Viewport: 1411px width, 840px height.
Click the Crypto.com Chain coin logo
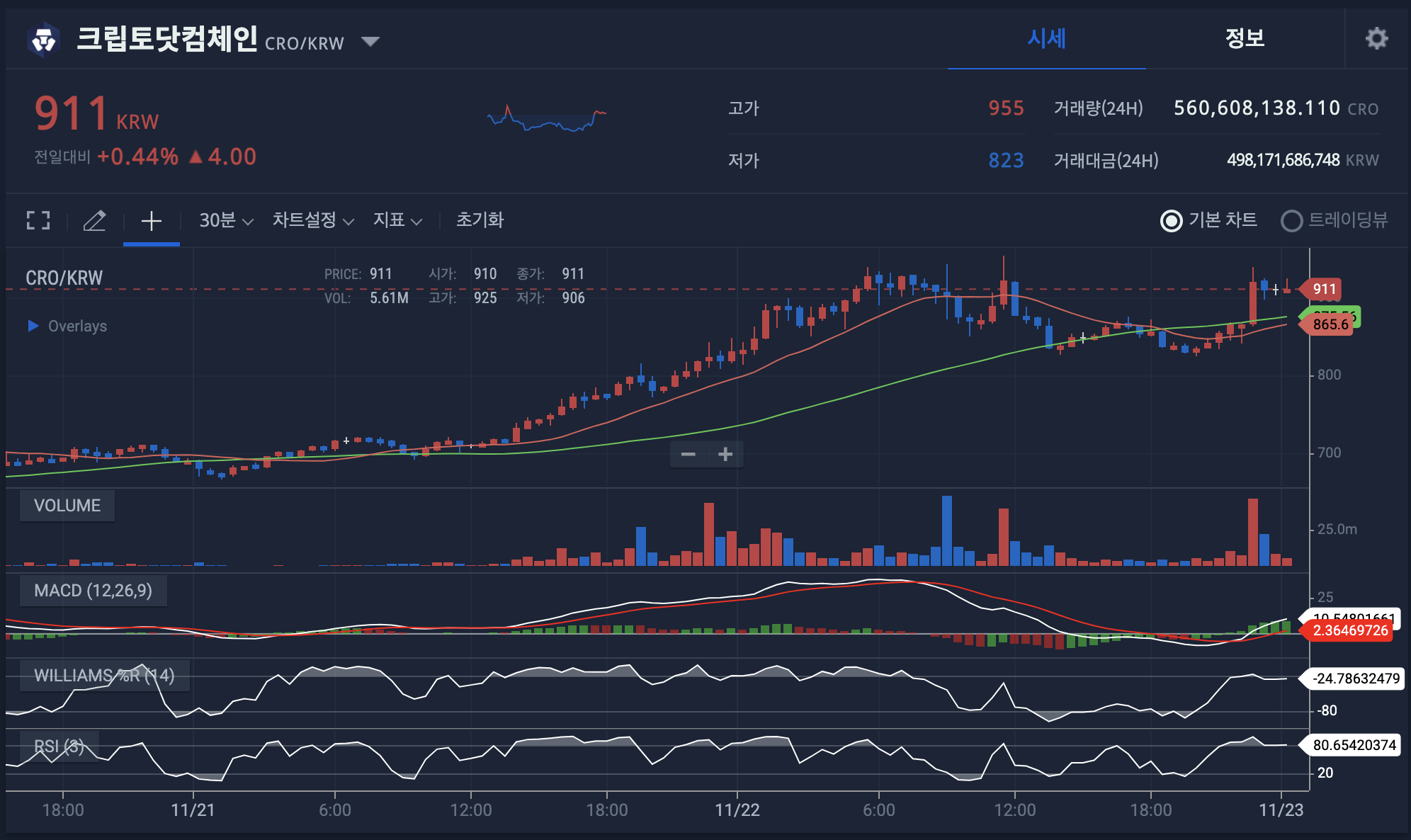44,40
